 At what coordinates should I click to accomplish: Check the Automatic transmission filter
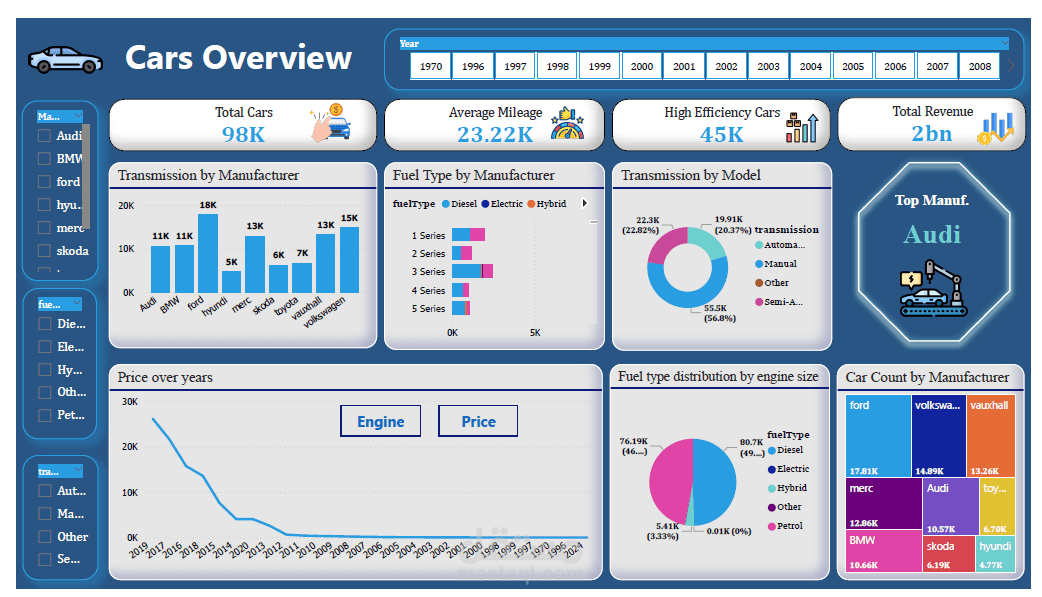click(x=45, y=491)
